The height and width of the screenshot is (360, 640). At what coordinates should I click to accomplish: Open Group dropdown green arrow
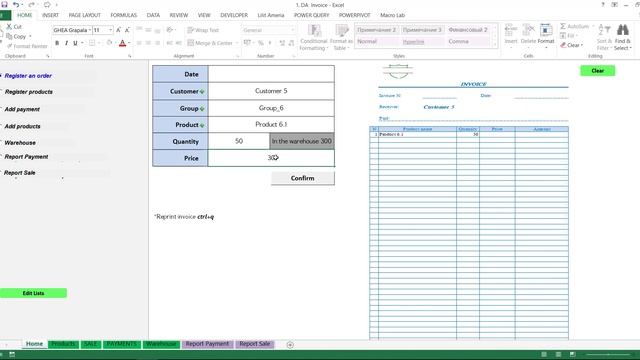point(202,109)
